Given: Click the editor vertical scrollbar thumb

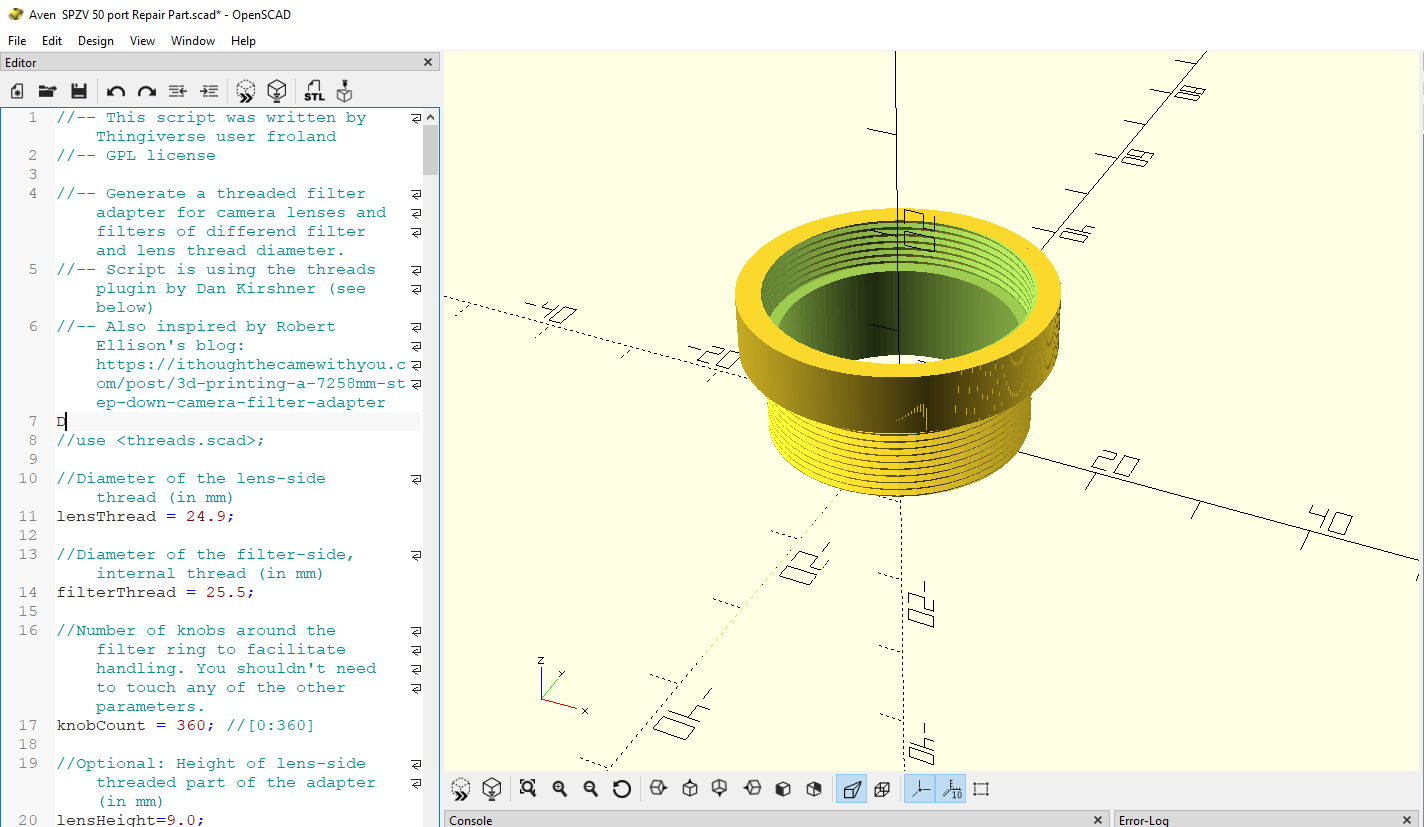Looking at the screenshot, I should click(x=431, y=149).
